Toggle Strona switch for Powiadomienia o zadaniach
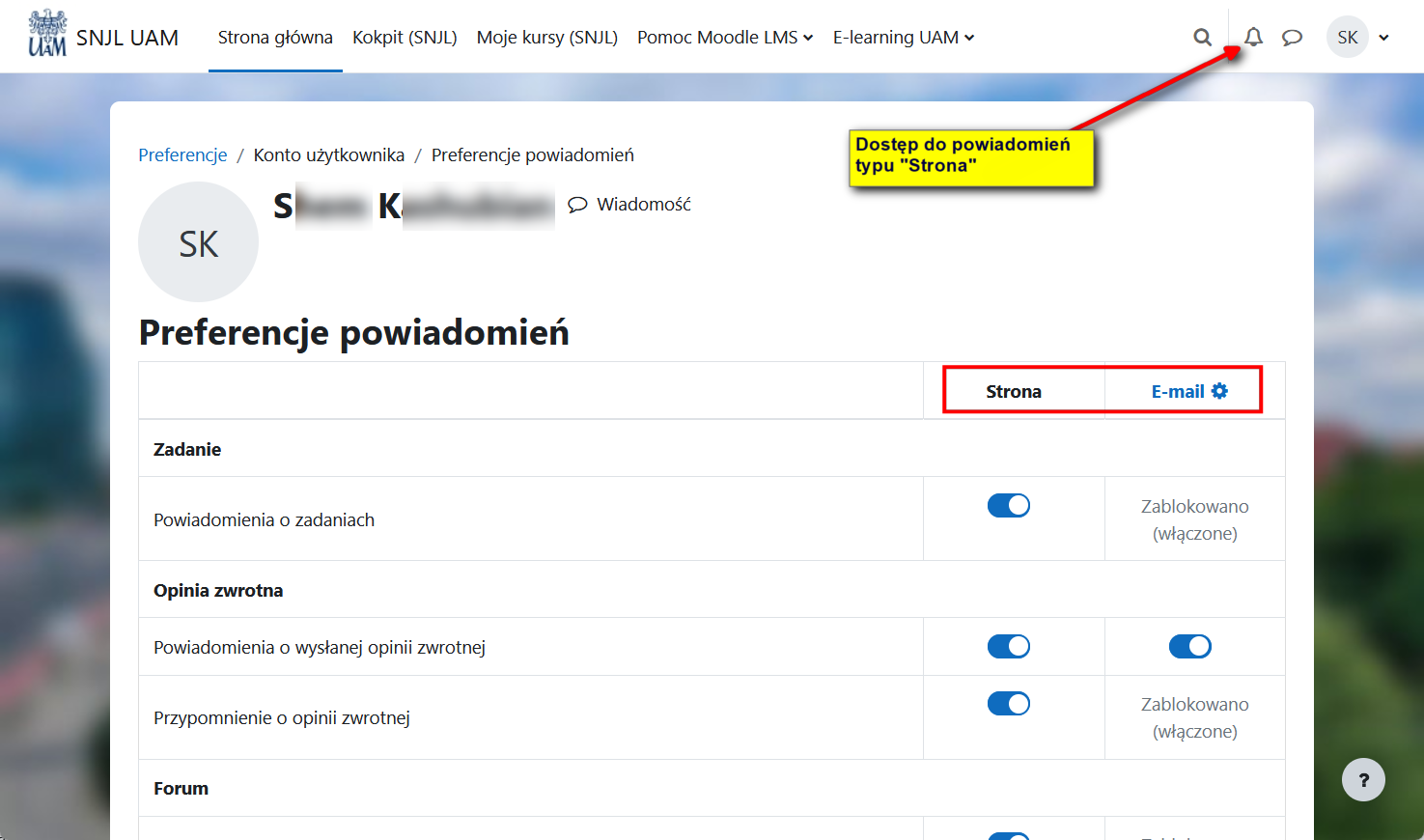Image resolution: width=1424 pixels, height=840 pixels. [1009, 506]
